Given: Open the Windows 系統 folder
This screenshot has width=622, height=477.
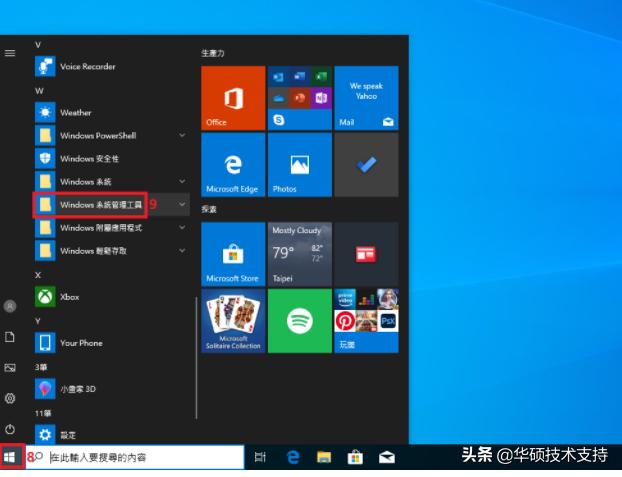Looking at the screenshot, I should (112, 181).
